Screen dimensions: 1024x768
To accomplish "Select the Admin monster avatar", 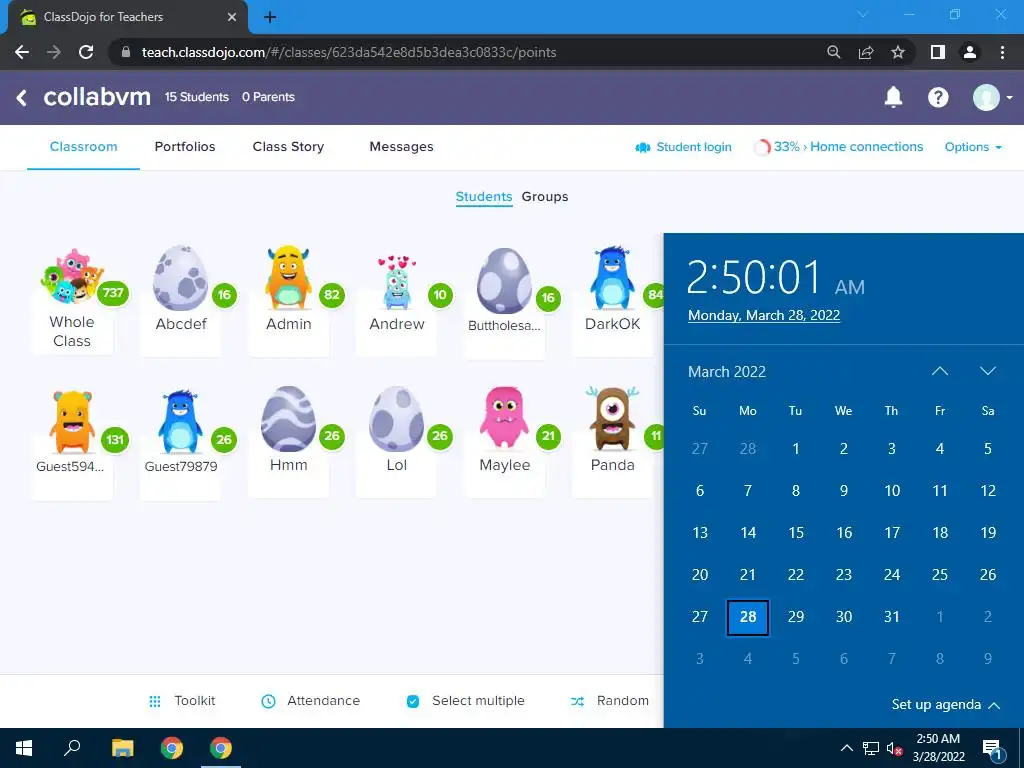I will point(288,278).
